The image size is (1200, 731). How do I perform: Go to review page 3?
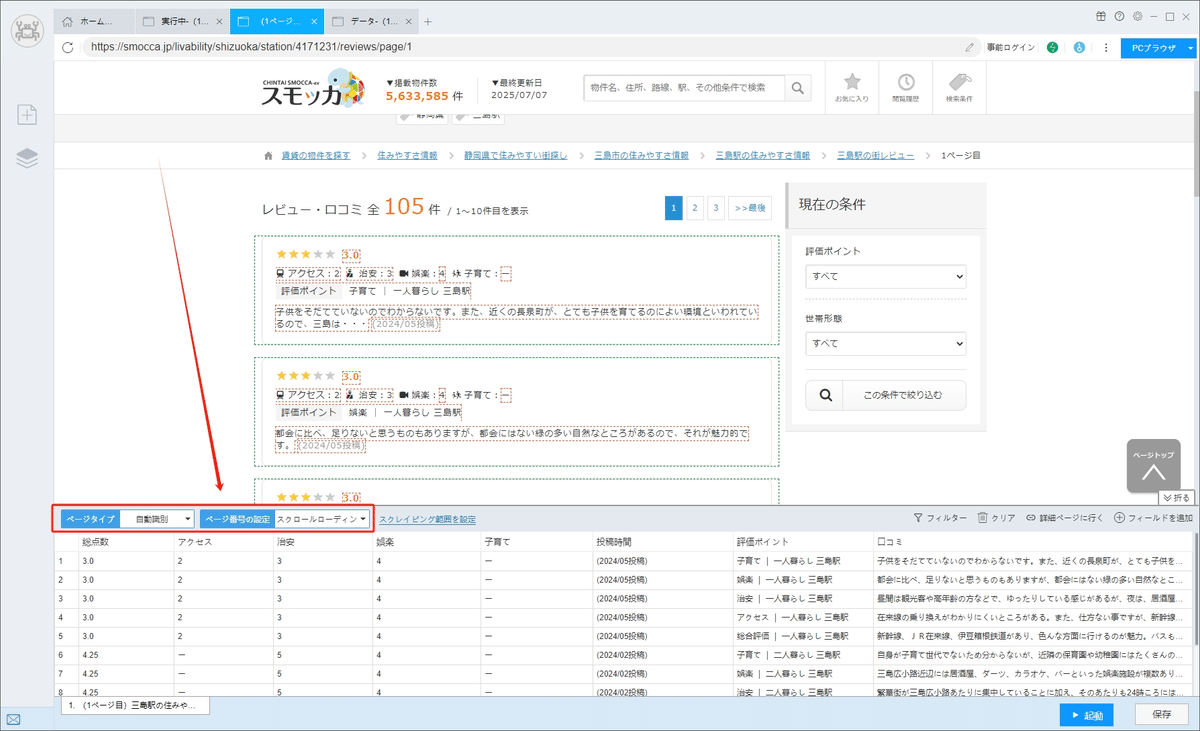[716, 208]
